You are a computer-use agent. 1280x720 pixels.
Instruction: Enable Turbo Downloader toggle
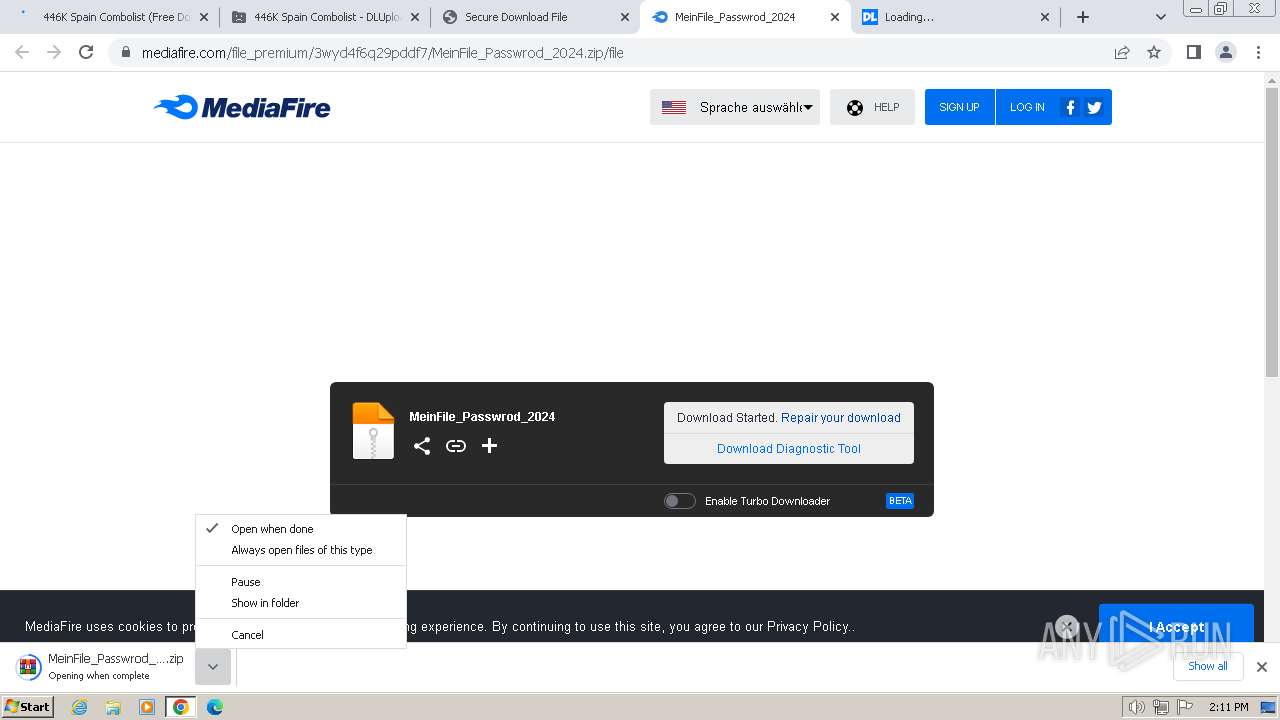point(680,501)
